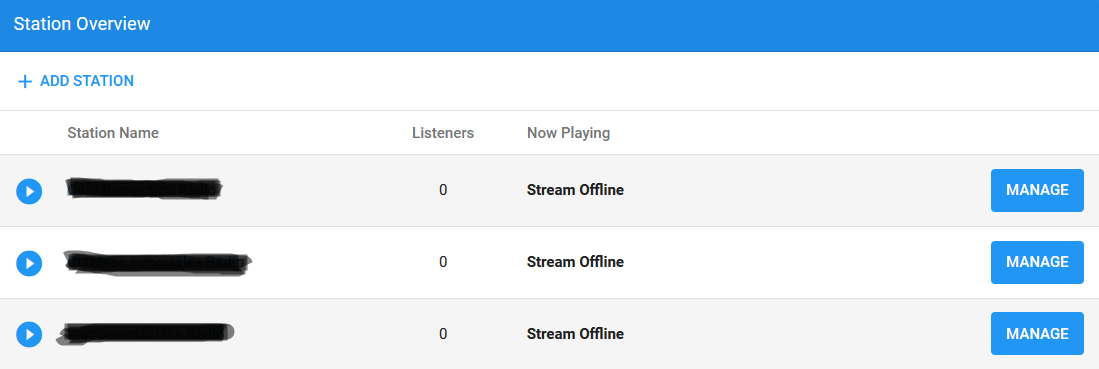Viewport: 1099px width, 369px height.
Task: Click listener count 0 in third station row
Action: 443,334
